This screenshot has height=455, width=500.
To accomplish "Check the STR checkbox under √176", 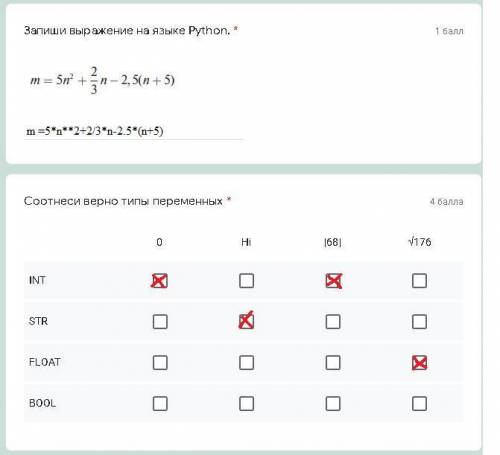I will tap(419, 322).
